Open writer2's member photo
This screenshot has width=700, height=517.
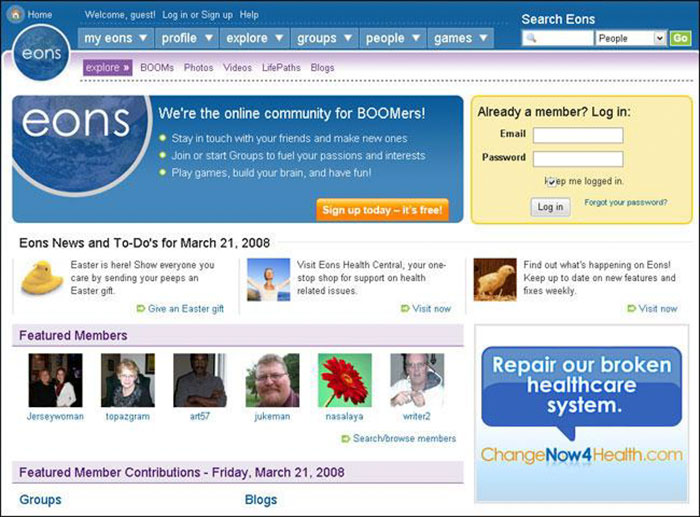[417, 380]
